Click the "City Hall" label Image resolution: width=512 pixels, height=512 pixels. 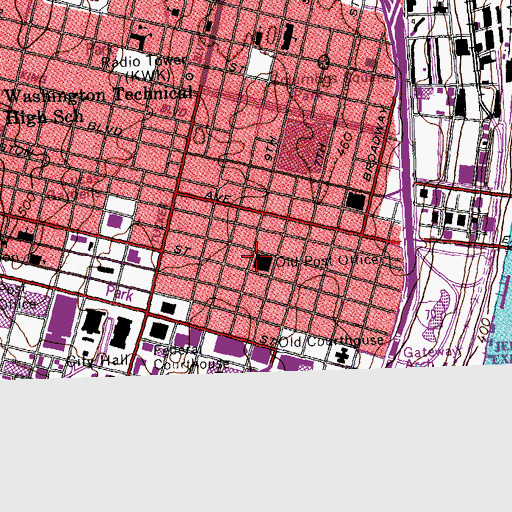click(97, 360)
